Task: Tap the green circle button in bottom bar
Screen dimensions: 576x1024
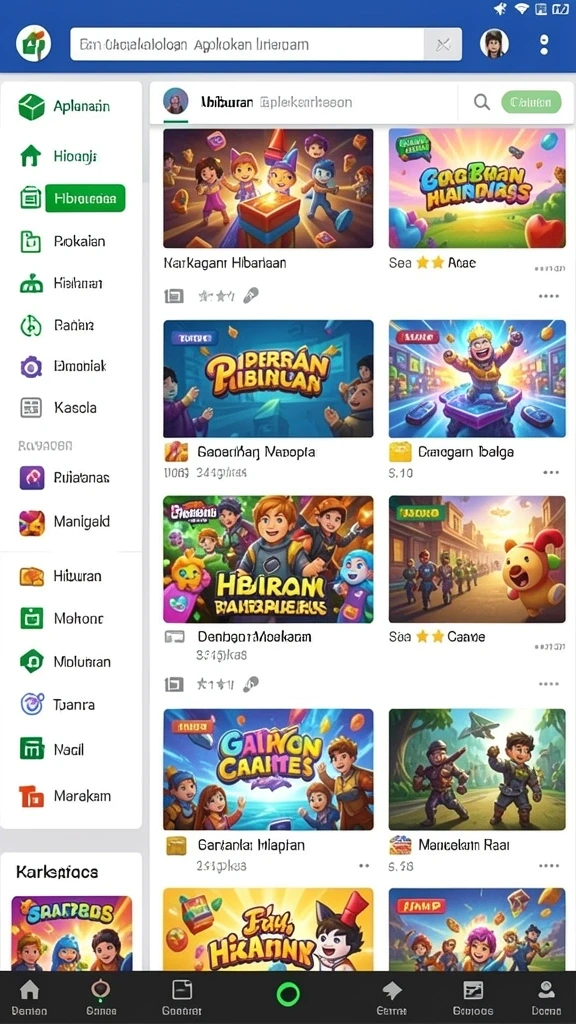Action: pos(288,994)
